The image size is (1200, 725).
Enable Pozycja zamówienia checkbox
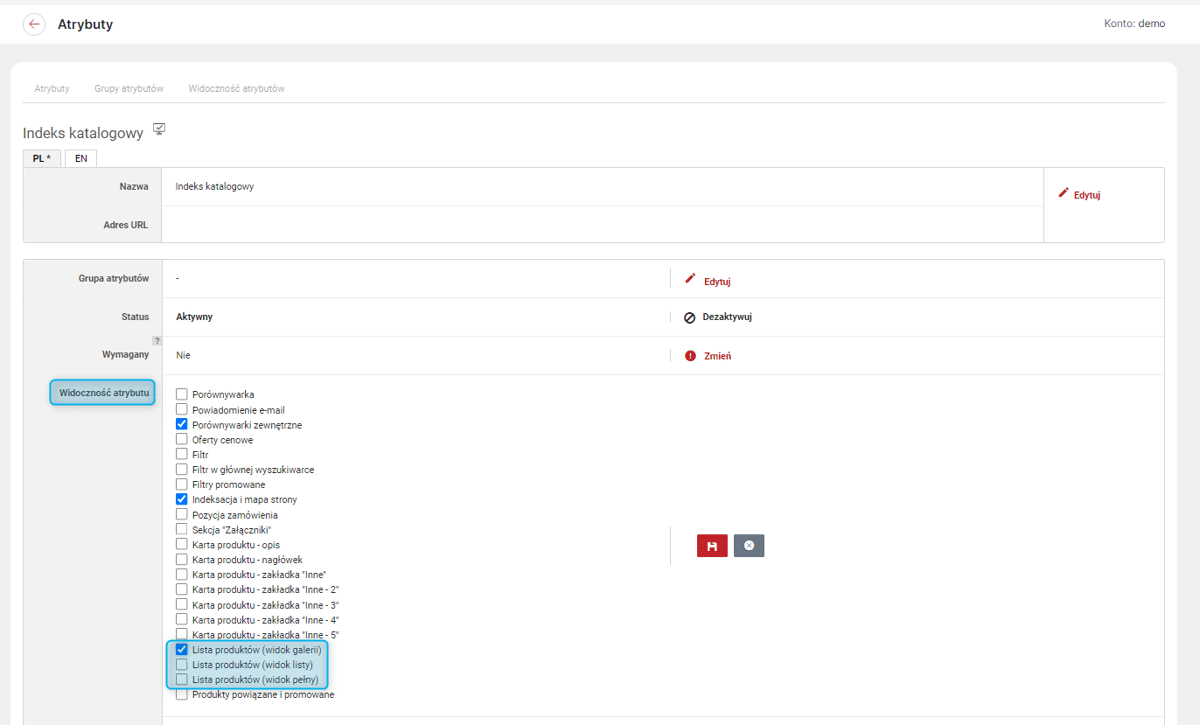coord(182,515)
